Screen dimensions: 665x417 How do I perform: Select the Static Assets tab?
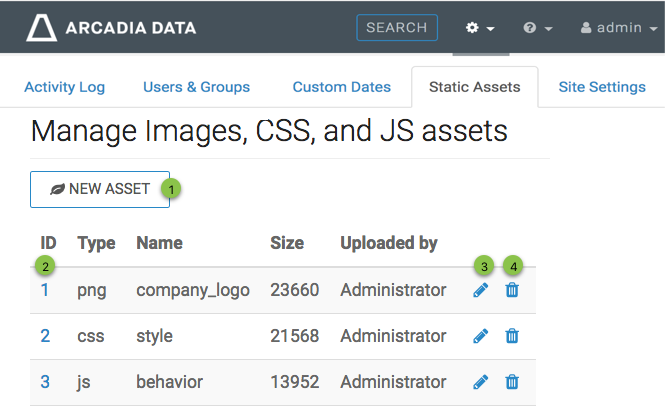pyautogui.click(x=474, y=87)
